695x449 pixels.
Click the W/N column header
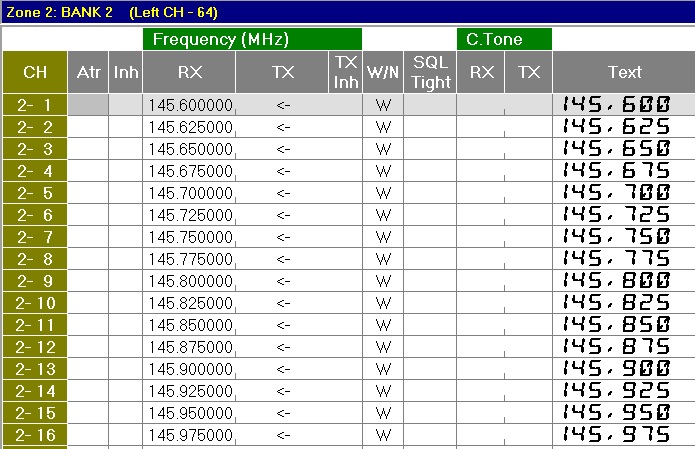383,72
